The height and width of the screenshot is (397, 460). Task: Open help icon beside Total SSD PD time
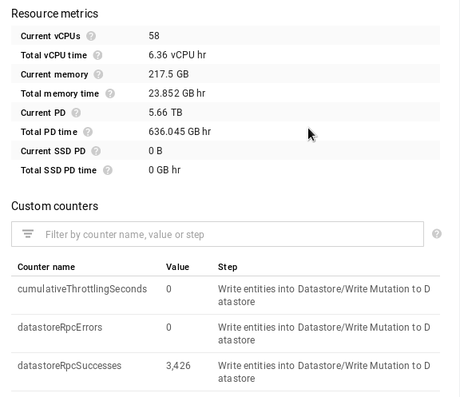coord(108,170)
